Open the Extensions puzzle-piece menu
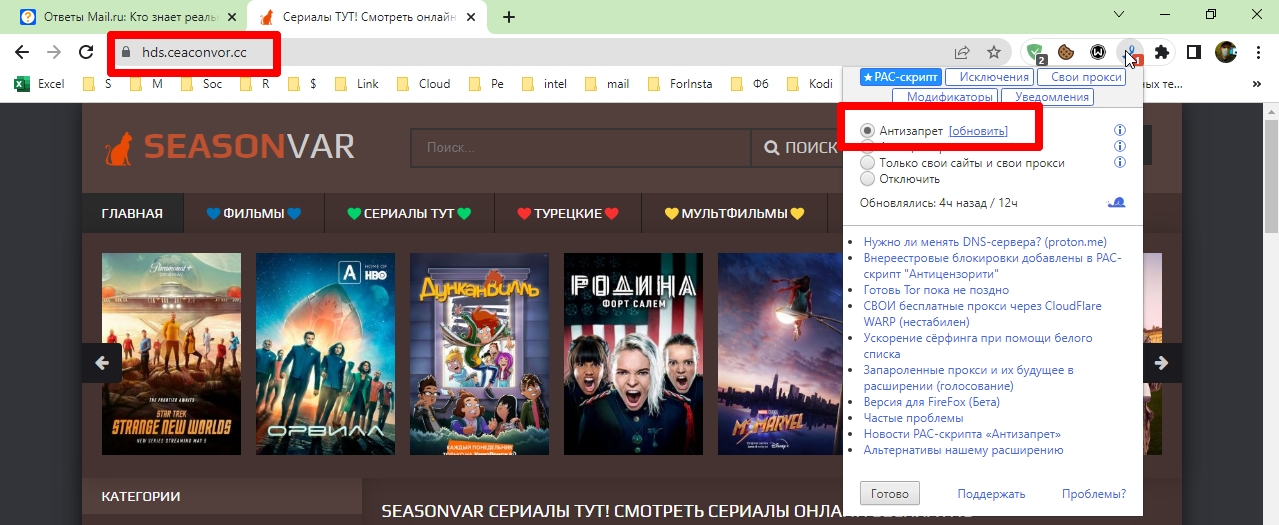The width and height of the screenshot is (1279, 525). point(1161,52)
